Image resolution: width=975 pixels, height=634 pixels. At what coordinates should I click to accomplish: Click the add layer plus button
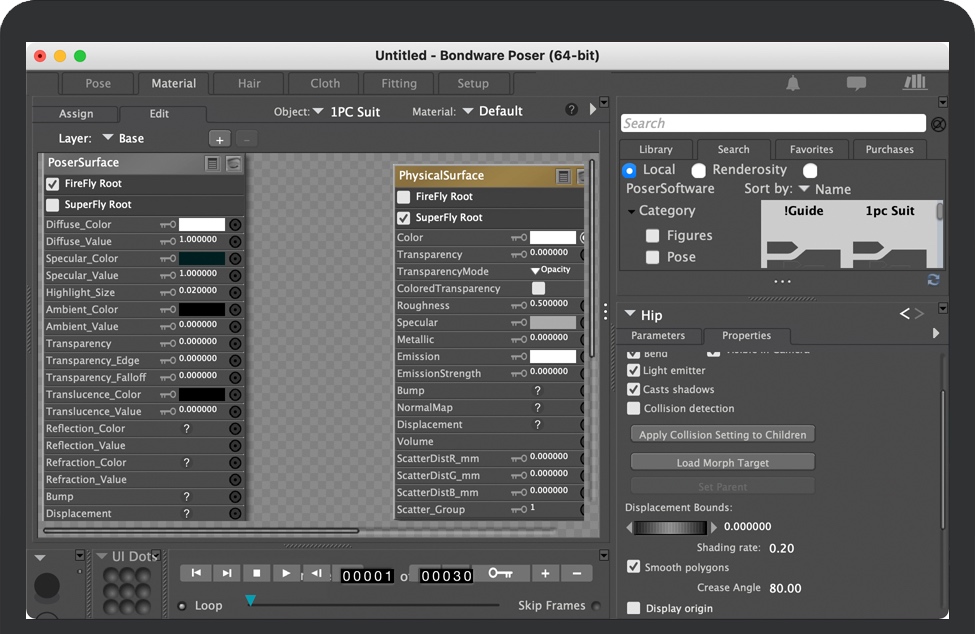220,139
